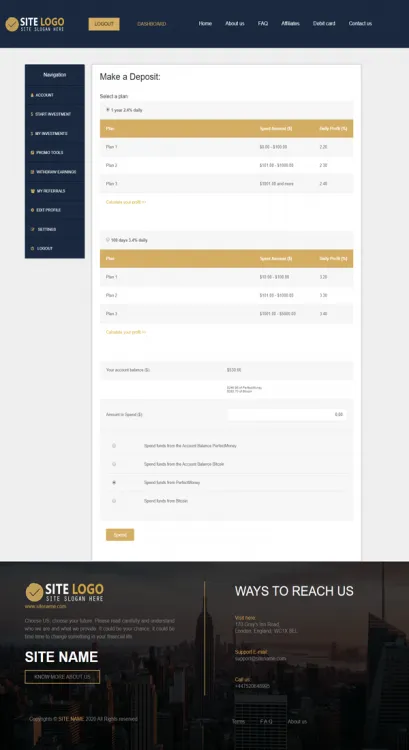The width and height of the screenshot is (409, 750).
Task: Open the first Calculate your profit link
Action: [x=126, y=202]
